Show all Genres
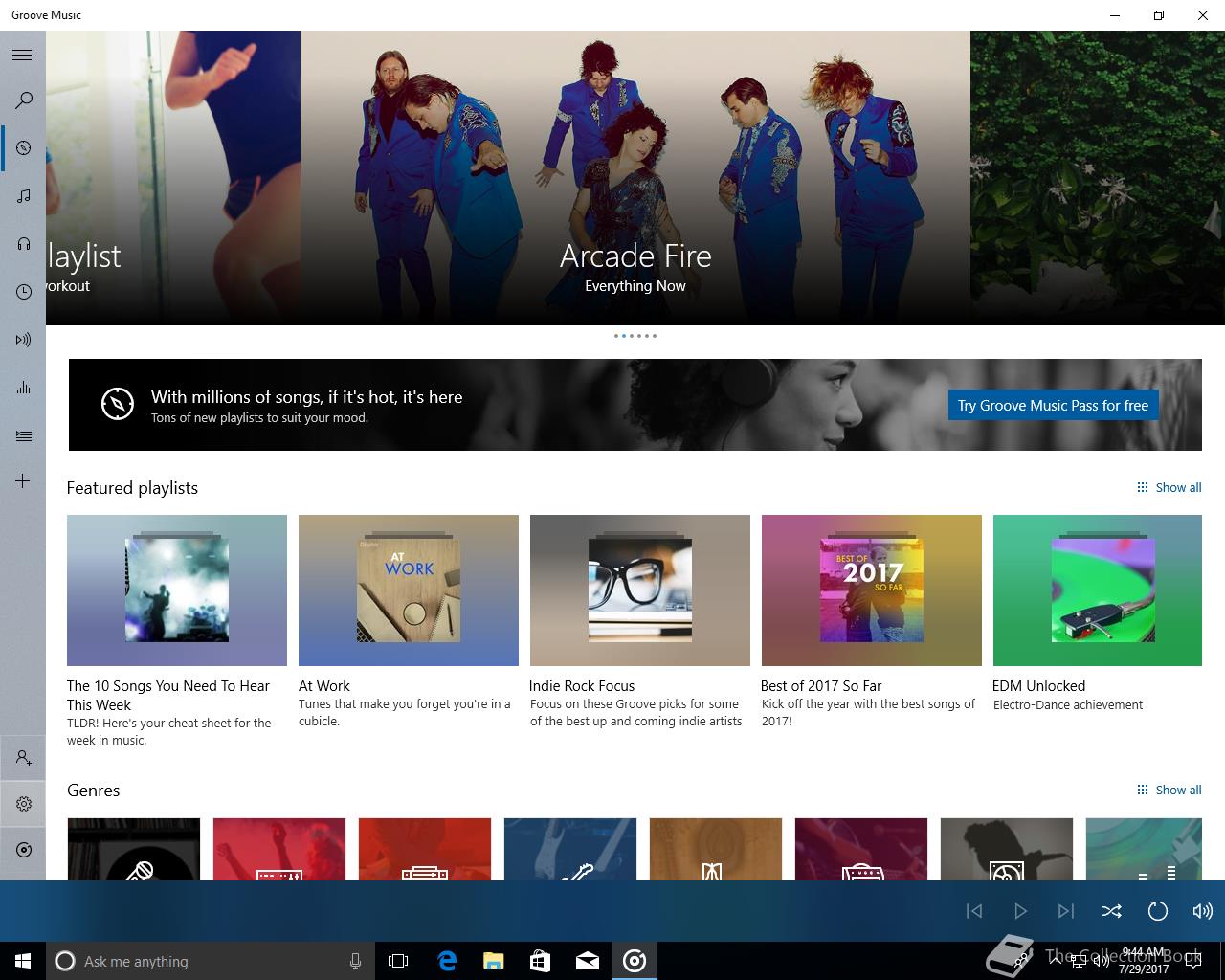1225x980 pixels. coord(1169,790)
